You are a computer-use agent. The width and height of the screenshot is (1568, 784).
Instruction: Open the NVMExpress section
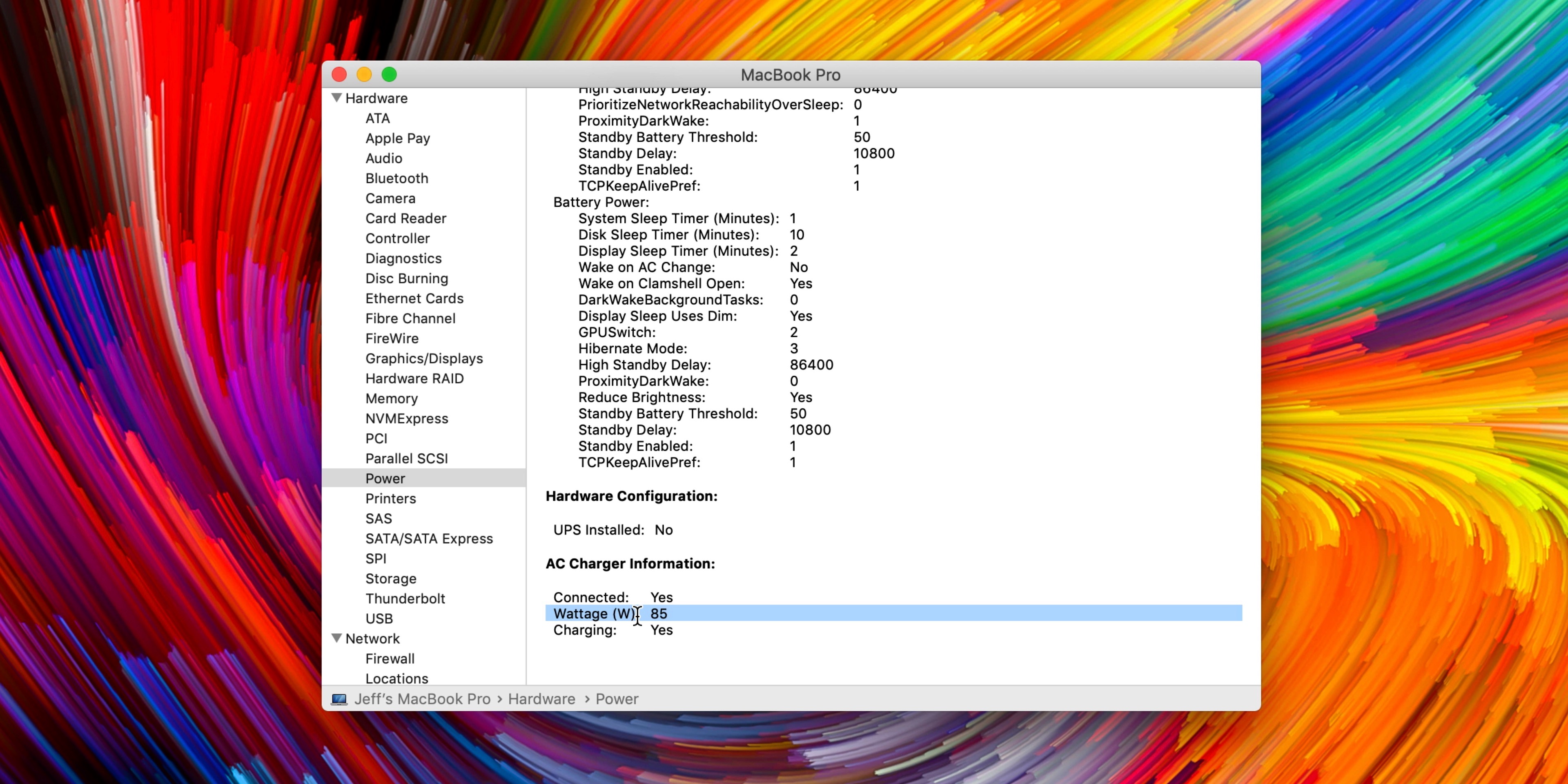click(x=407, y=419)
